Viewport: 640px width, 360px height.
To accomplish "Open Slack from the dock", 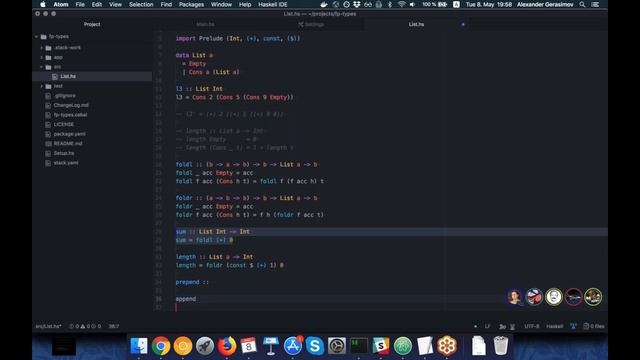I will pyautogui.click(x=381, y=346).
